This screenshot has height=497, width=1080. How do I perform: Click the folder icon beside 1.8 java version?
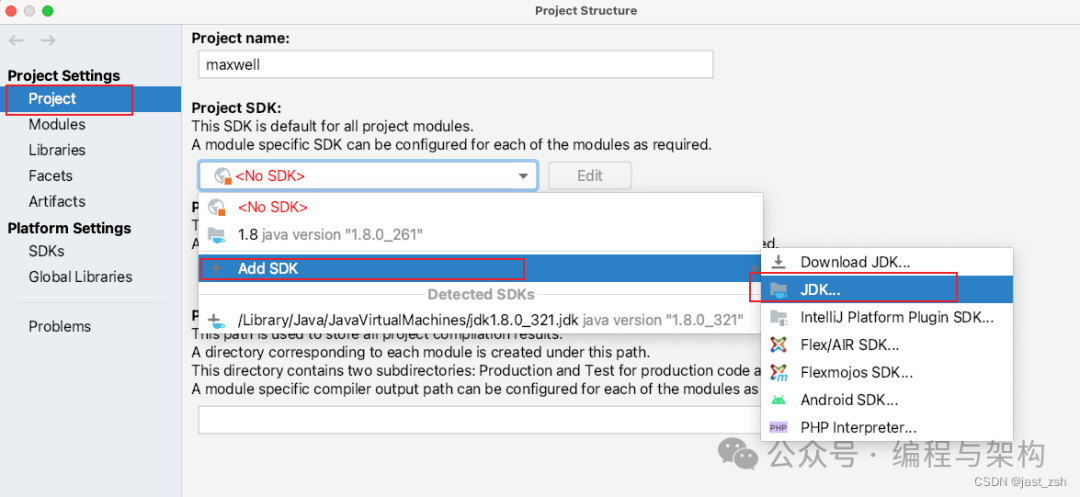tap(217, 235)
